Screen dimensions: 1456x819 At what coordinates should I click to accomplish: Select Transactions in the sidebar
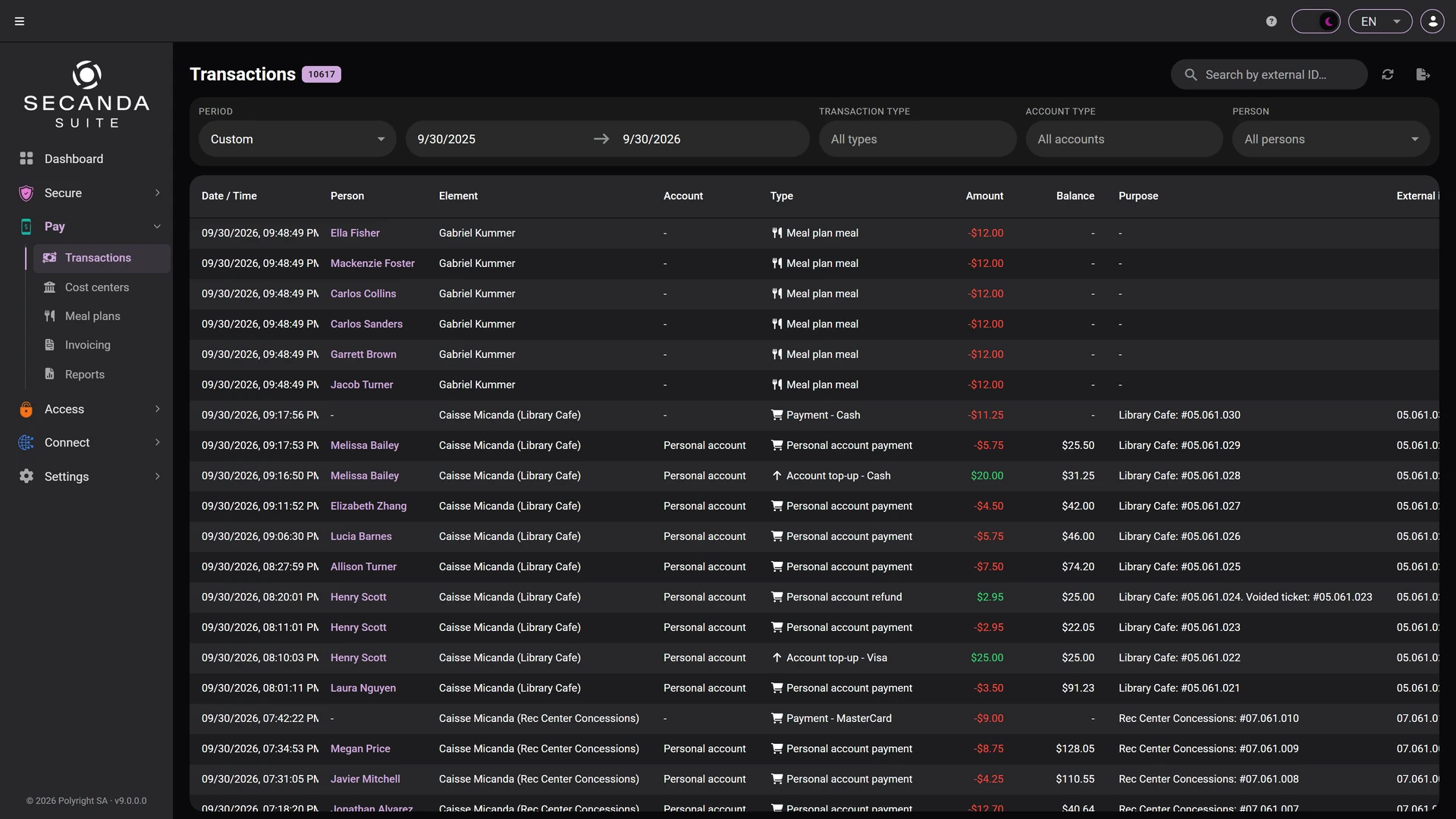[x=102, y=258]
